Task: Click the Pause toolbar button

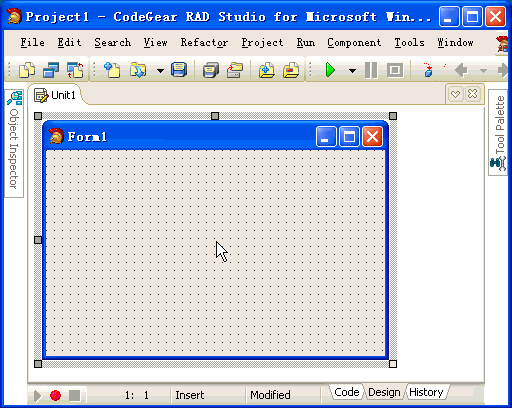Action: pos(371,70)
